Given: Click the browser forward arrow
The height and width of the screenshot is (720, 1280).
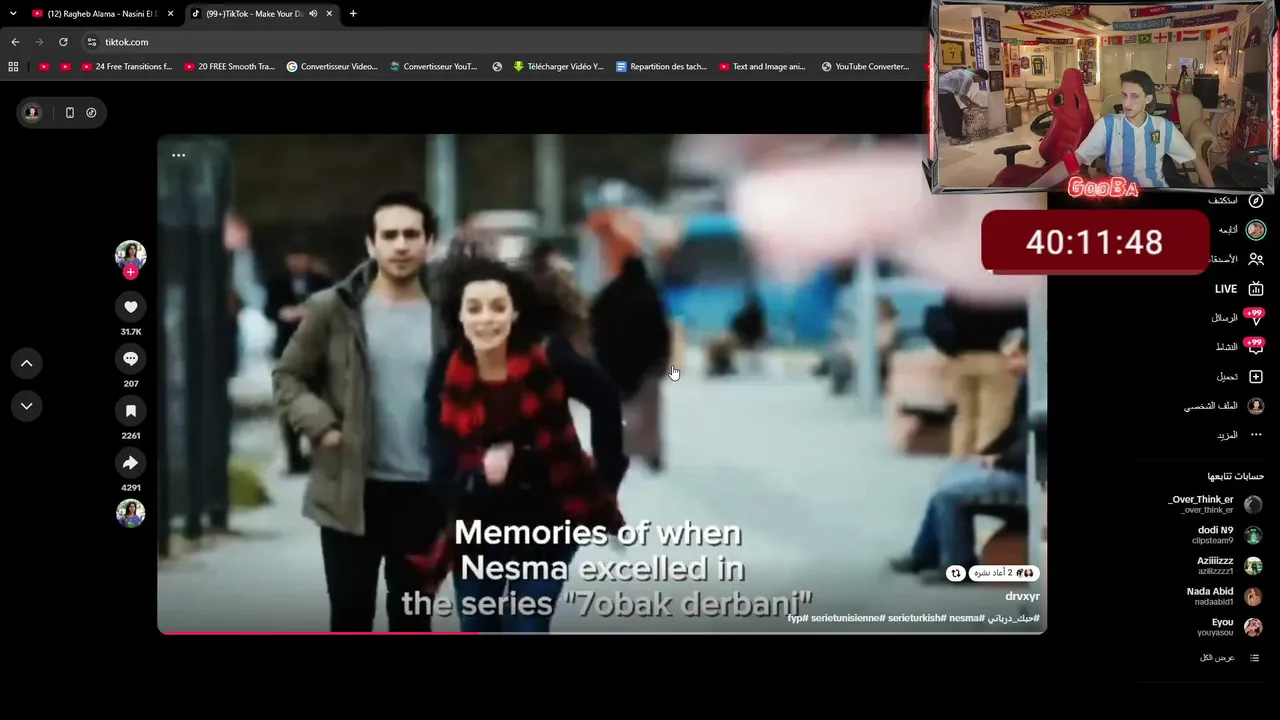Looking at the screenshot, I should pyautogui.click(x=39, y=42).
